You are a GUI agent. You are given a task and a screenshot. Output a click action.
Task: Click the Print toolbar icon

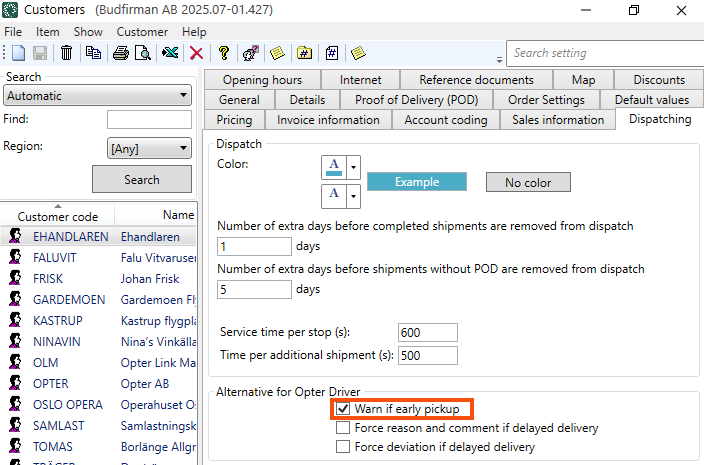(121, 53)
